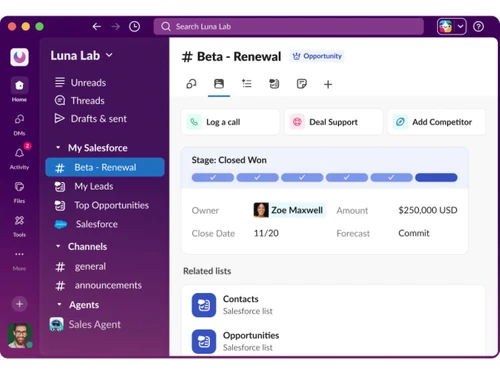Open the Salesforce app entry
This screenshot has width=500, height=375.
pyautogui.click(x=86, y=224)
